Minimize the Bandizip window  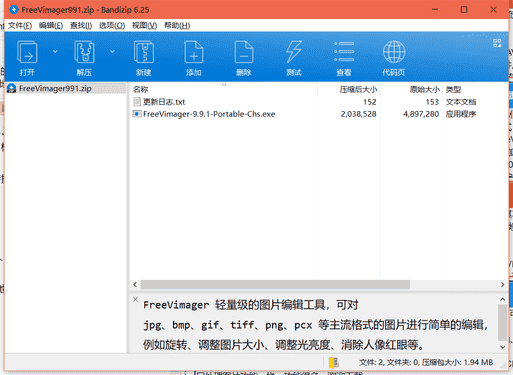tap(435, 10)
